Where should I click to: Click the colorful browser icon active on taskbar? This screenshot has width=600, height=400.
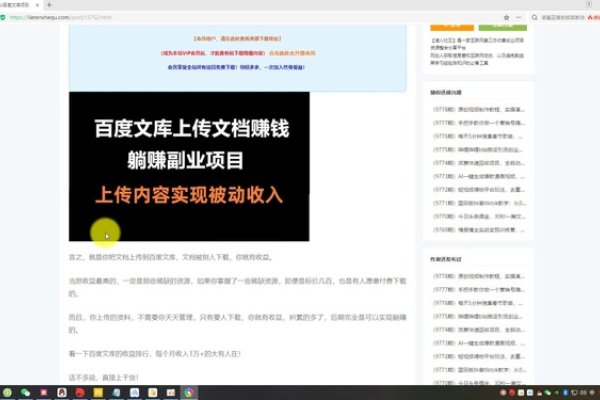tap(189, 392)
